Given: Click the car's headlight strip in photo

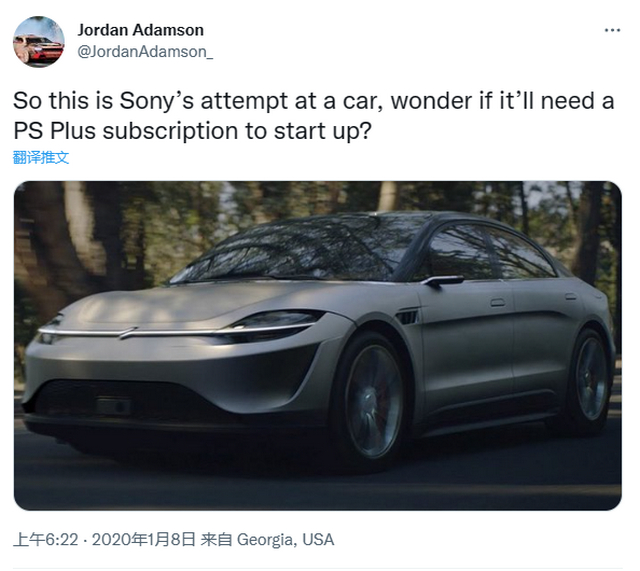Looking at the screenshot, I should tap(176, 331).
